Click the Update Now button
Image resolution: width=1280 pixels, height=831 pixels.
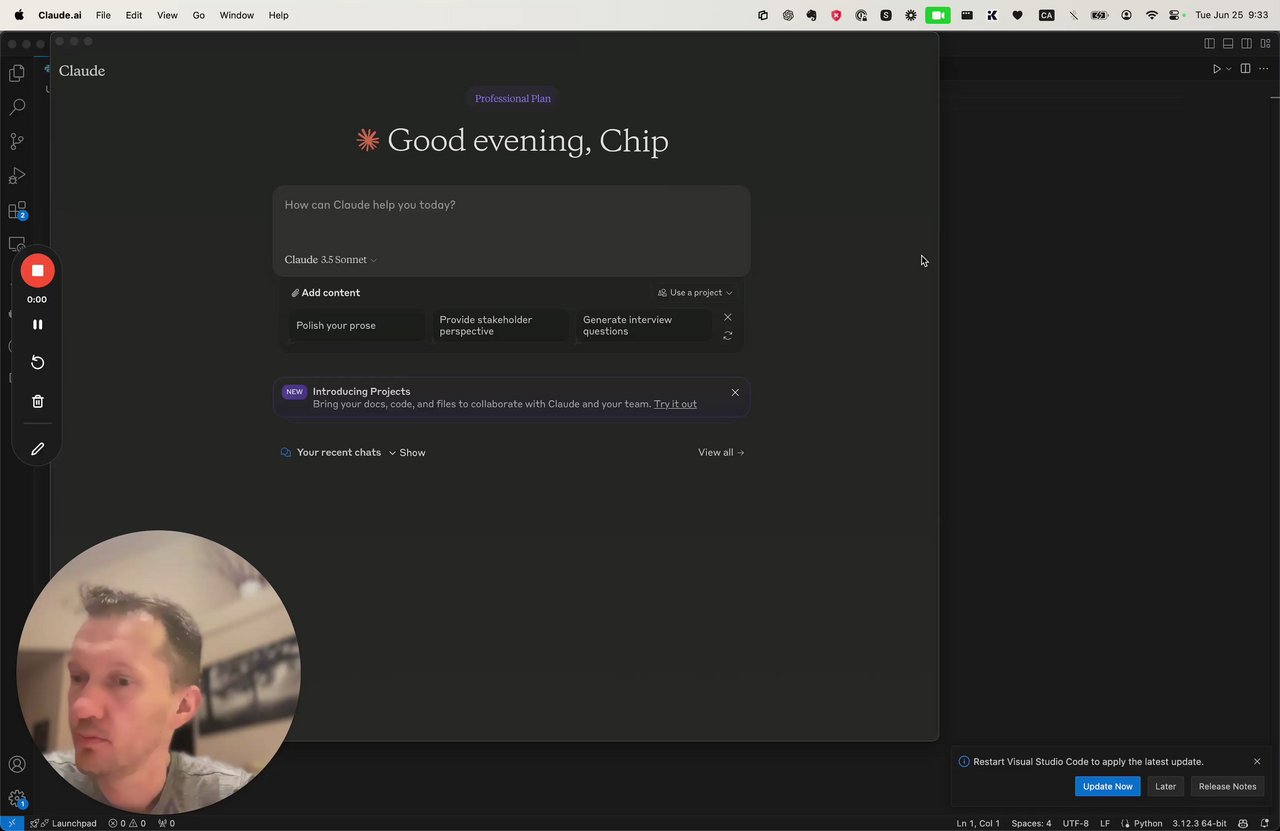click(1107, 786)
